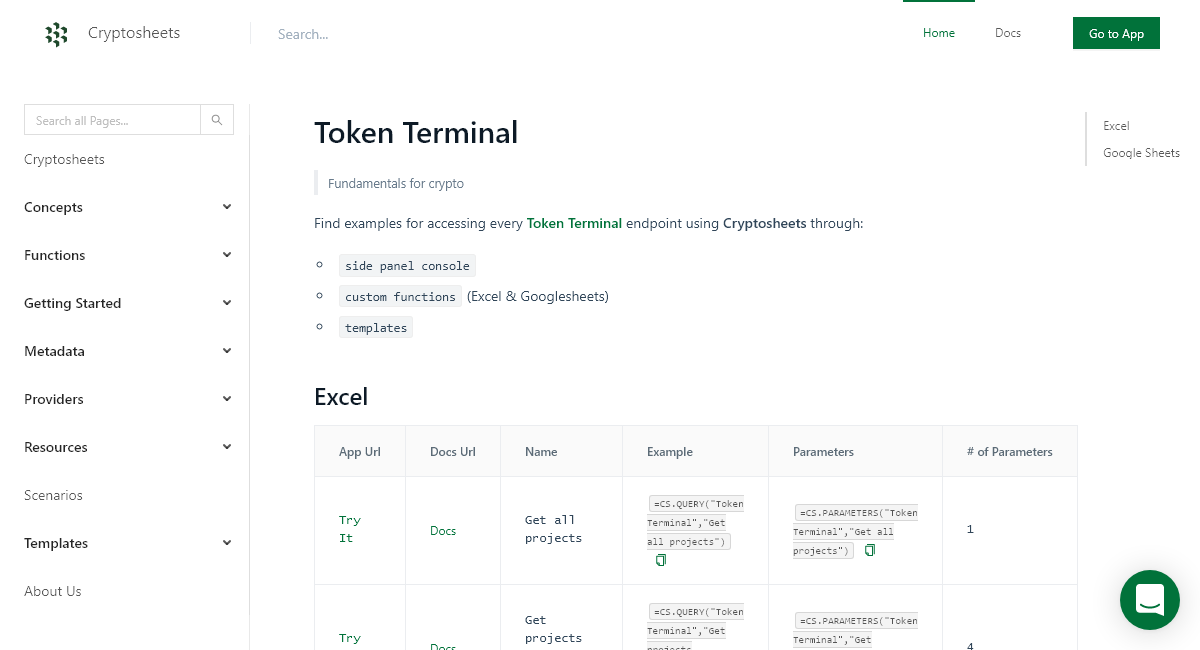Copy the Get all projects Example formula

661,560
